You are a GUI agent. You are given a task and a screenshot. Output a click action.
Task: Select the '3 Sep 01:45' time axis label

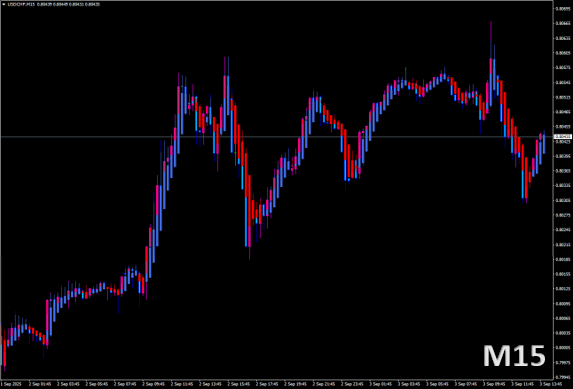pyautogui.click(x=380, y=384)
